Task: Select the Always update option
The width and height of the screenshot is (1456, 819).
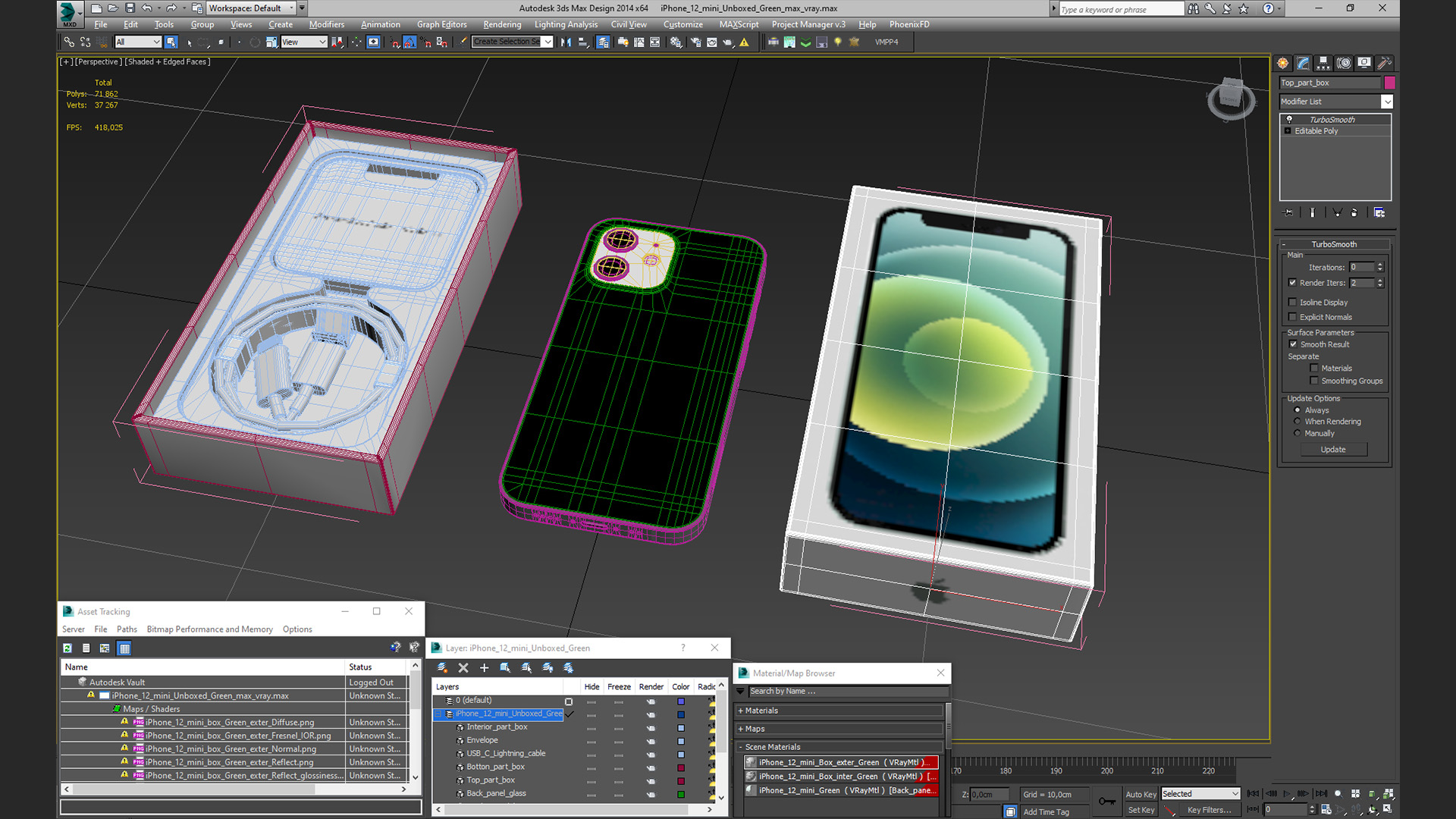Action: click(x=1297, y=410)
